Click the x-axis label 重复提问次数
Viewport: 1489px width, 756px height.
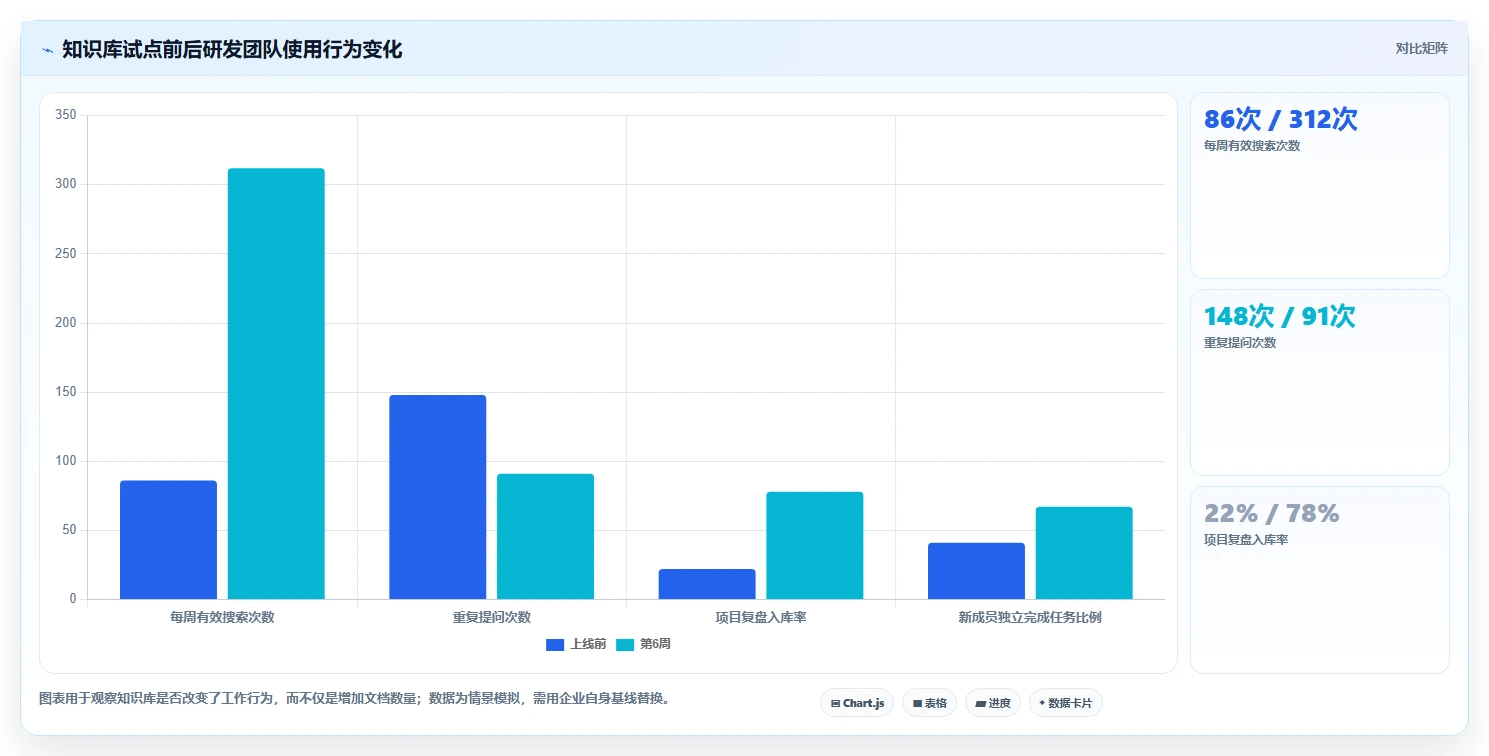(491, 617)
